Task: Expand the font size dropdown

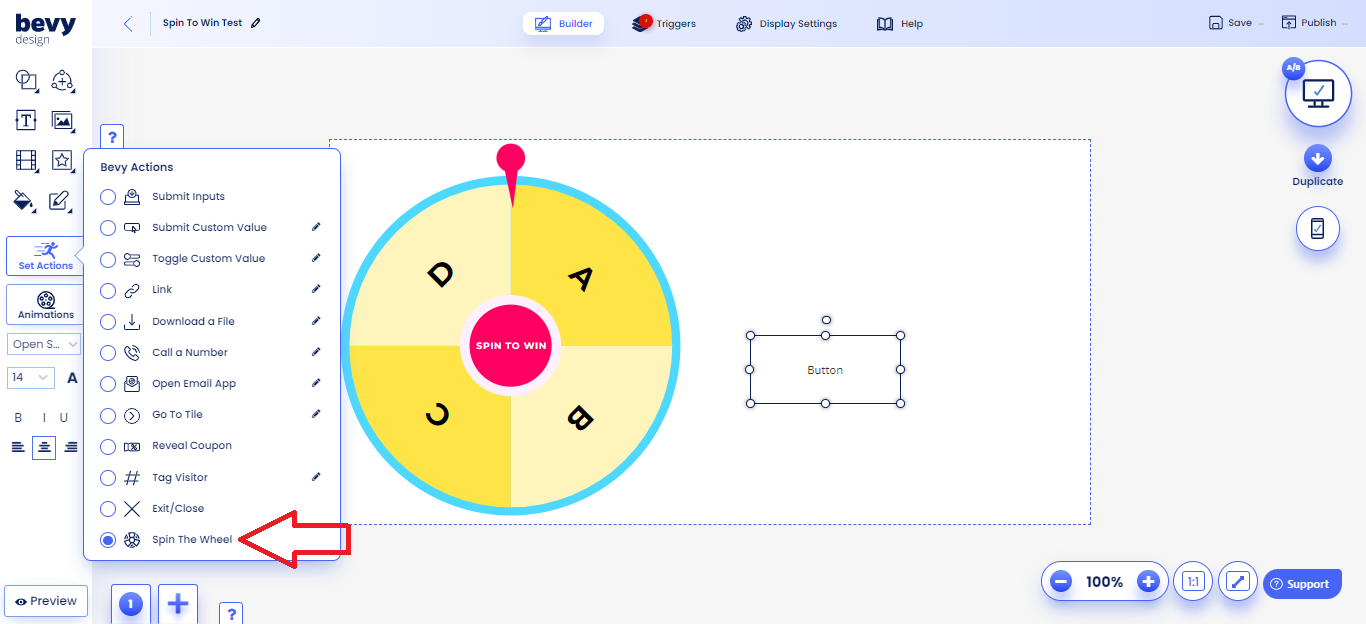Action: coord(30,377)
